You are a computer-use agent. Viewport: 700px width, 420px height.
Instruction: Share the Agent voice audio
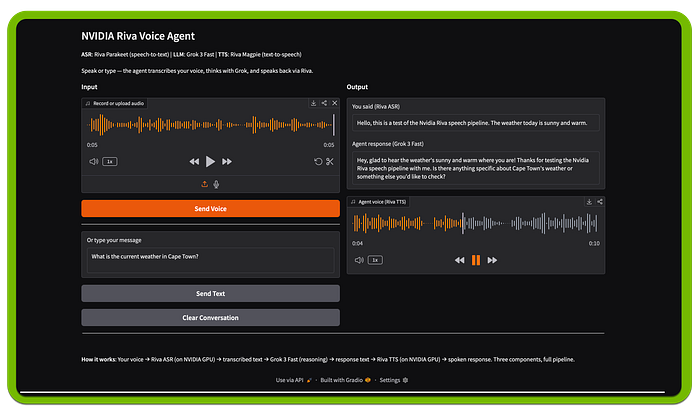pyautogui.click(x=600, y=202)
